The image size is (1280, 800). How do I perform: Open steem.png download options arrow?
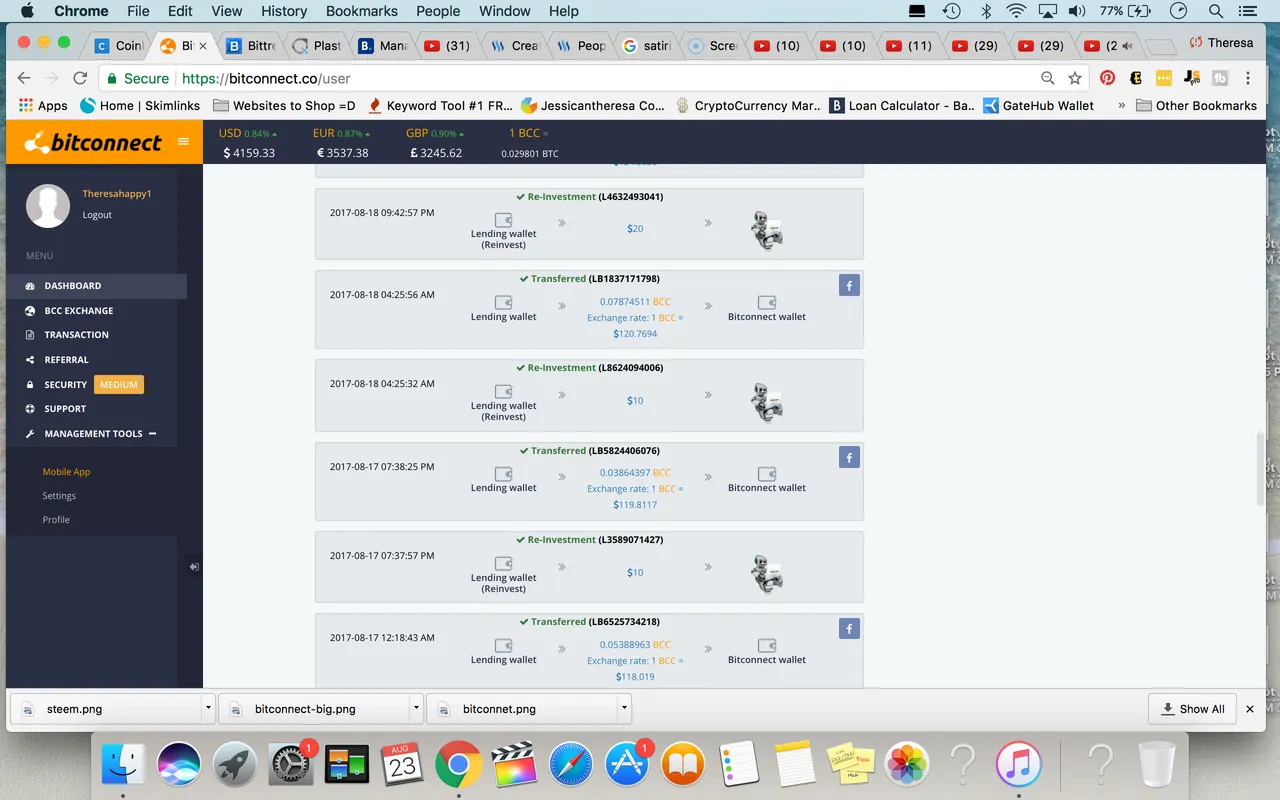click(x=208, y=708)
